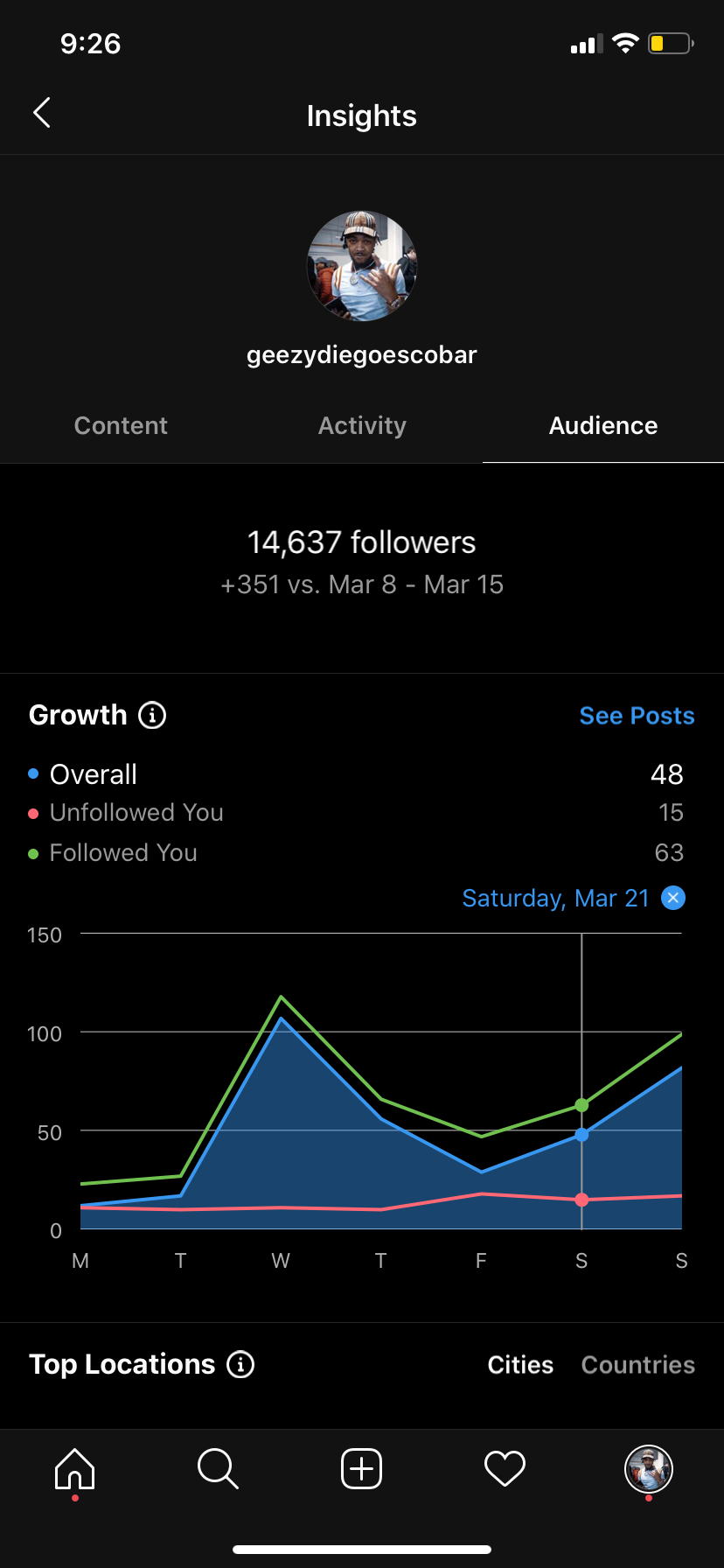Open the Activity heart icon
Viewport: 724px width, 1568px height.
click(x=505, y=1468)
